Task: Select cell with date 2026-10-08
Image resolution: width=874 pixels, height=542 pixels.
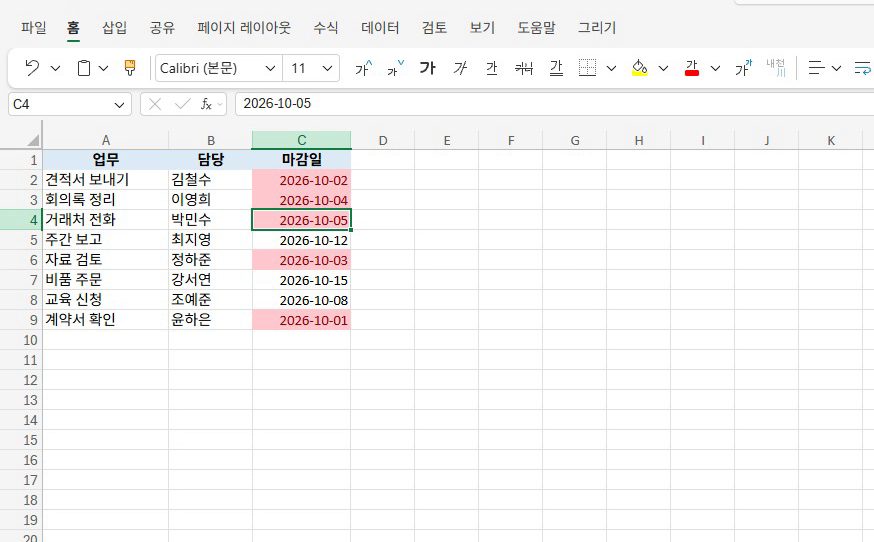Action: [x=301, y=300]
